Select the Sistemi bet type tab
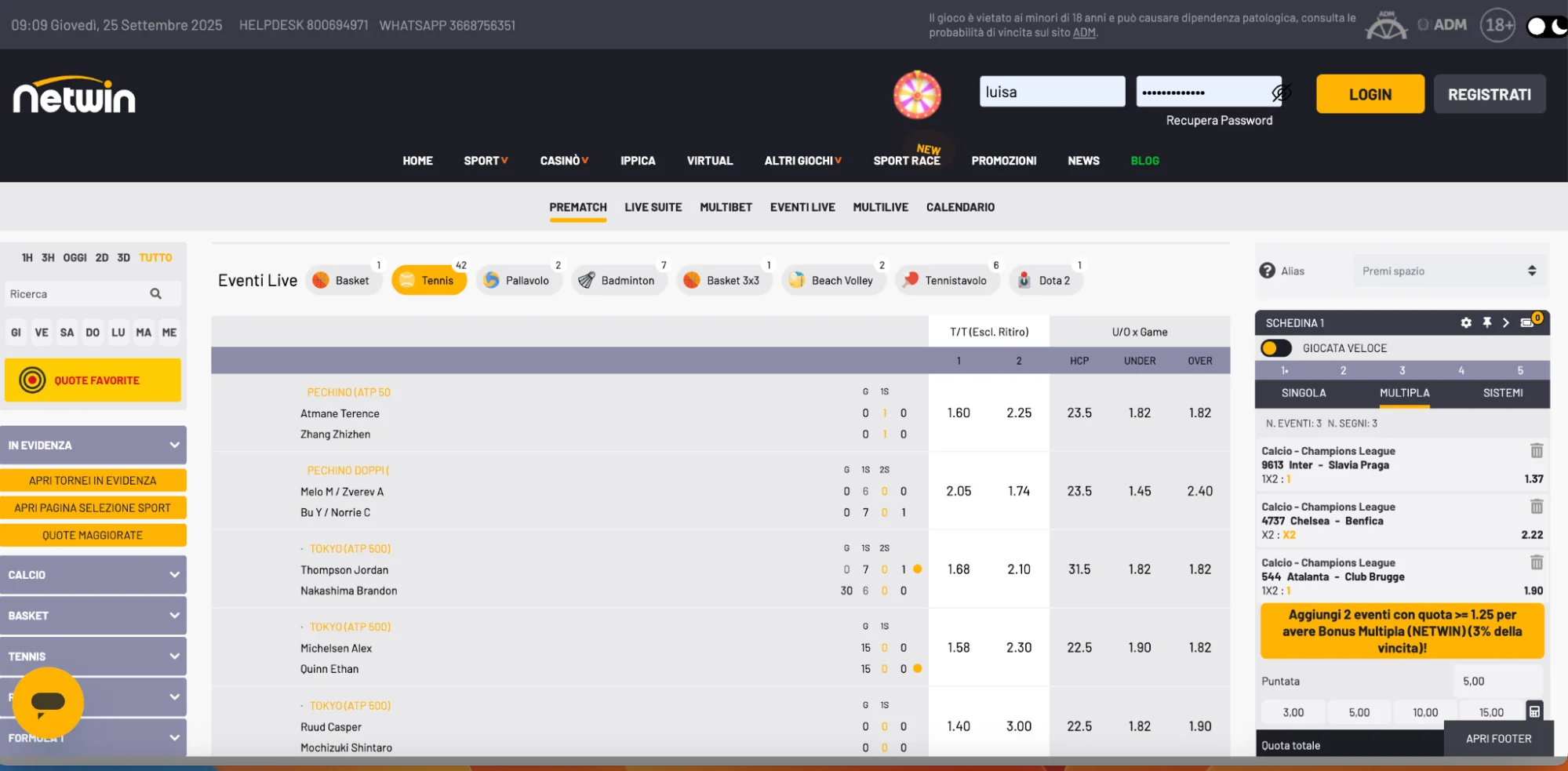 pyautogui.click(x=1502, y=393)
